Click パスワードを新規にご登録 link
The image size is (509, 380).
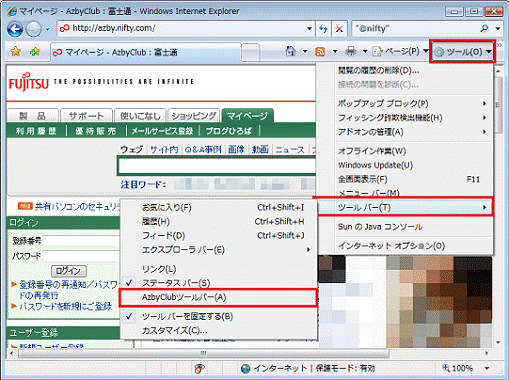point(65,306)
